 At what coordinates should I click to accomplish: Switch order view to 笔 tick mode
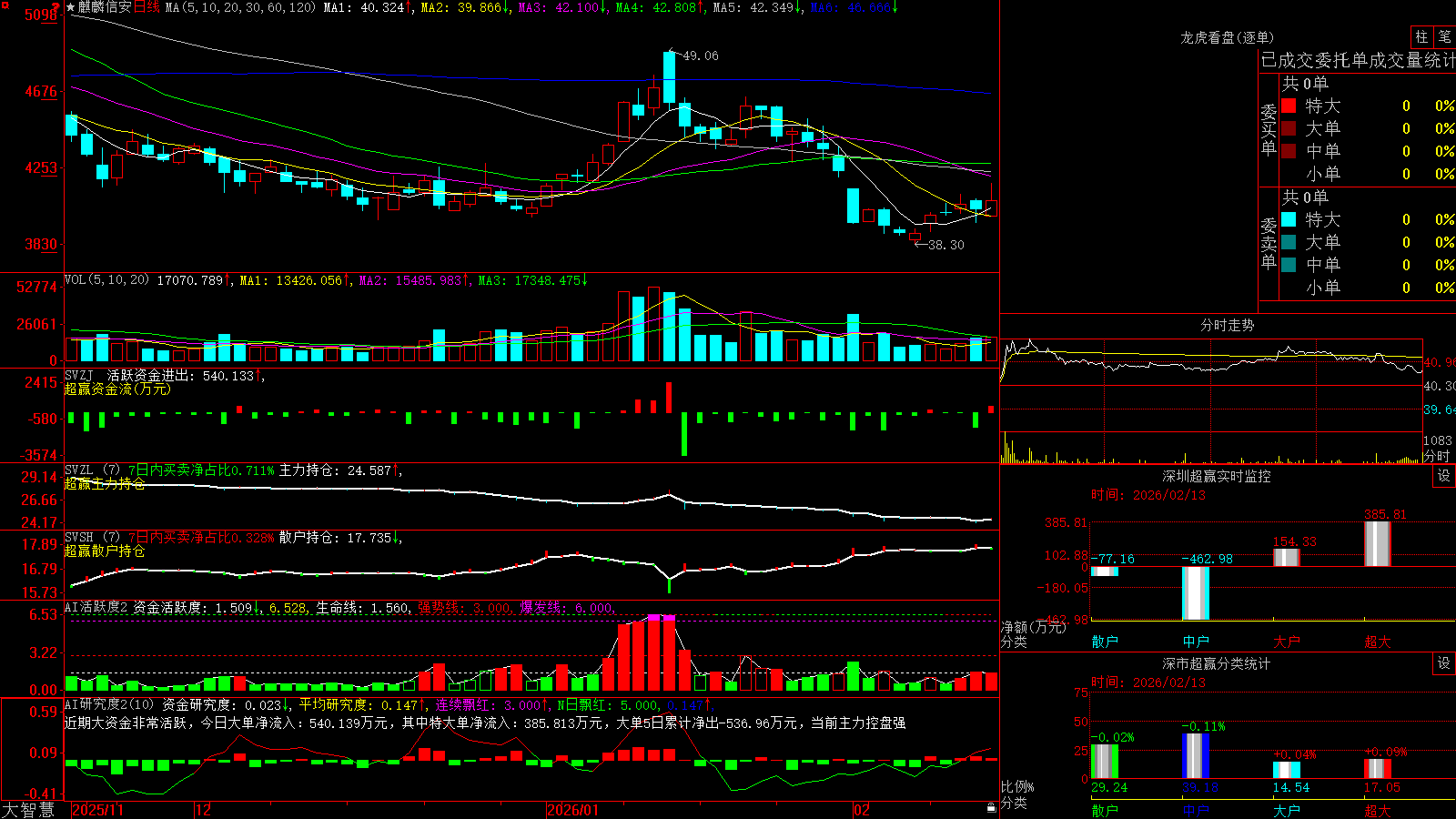pos(1444,37)
